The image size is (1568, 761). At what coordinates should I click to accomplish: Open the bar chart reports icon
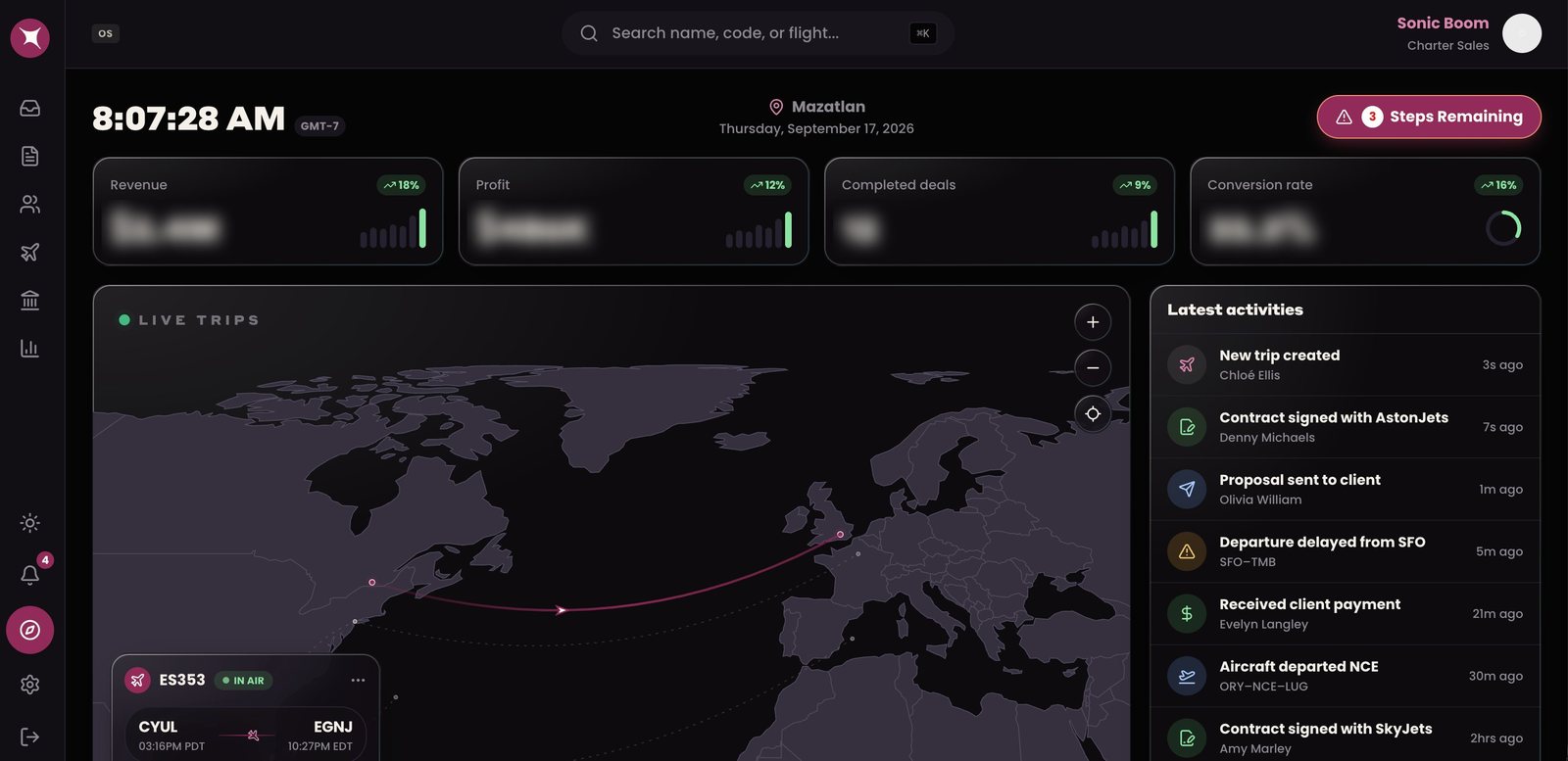30,348
